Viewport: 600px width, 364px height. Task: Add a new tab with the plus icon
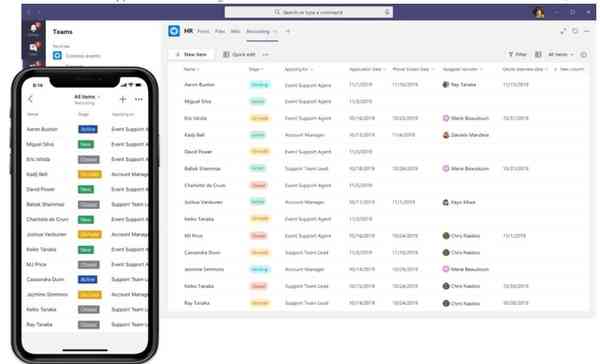[288, 31]
